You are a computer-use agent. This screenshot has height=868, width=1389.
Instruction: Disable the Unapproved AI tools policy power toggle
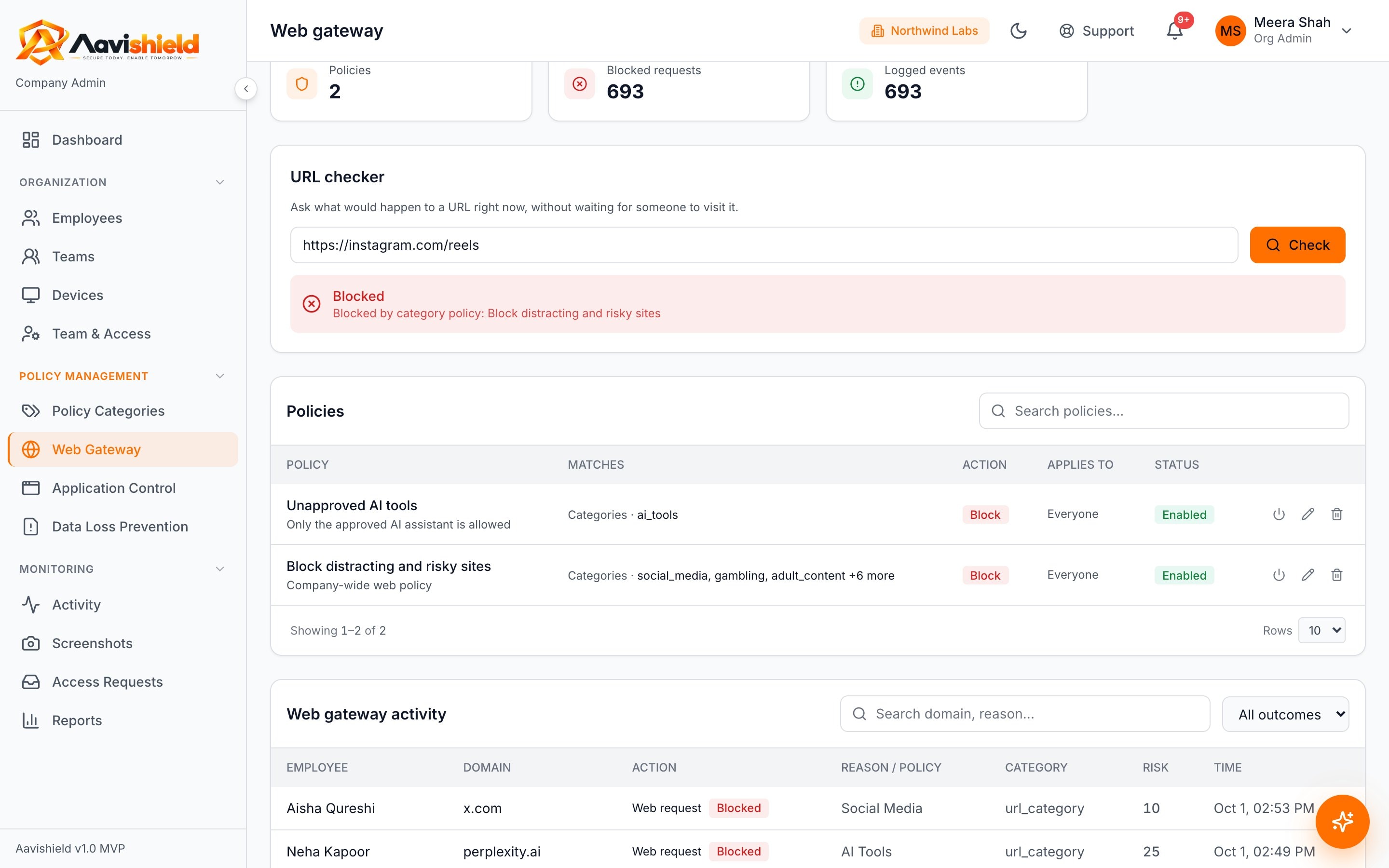[1279, 515]
